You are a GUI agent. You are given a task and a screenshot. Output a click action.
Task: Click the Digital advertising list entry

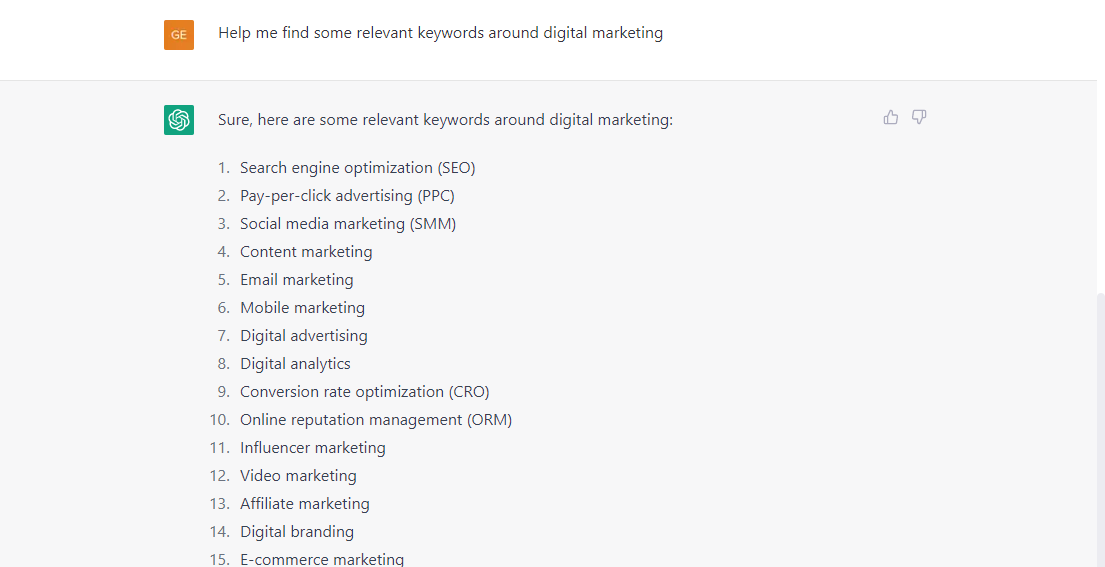(304, 336)
